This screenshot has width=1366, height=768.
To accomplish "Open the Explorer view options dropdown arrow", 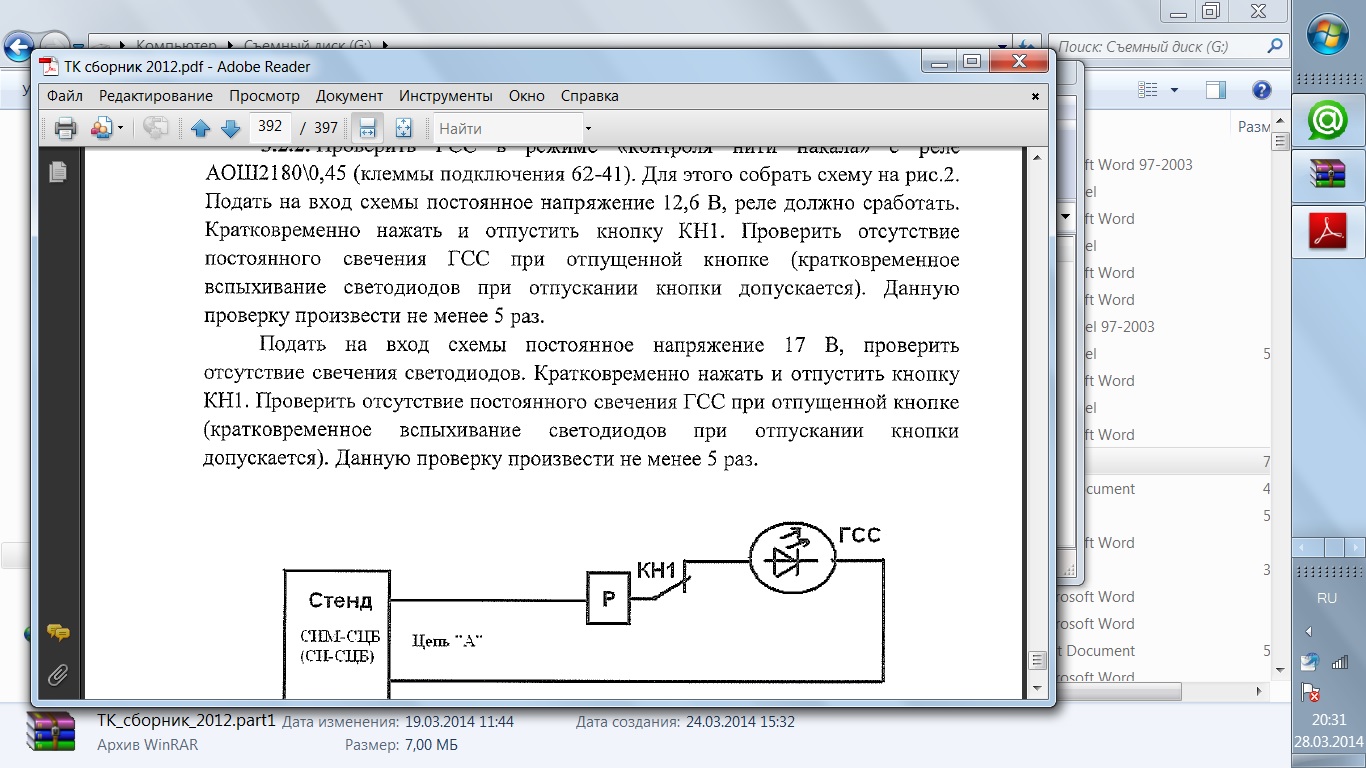I will click(1174, 90).
